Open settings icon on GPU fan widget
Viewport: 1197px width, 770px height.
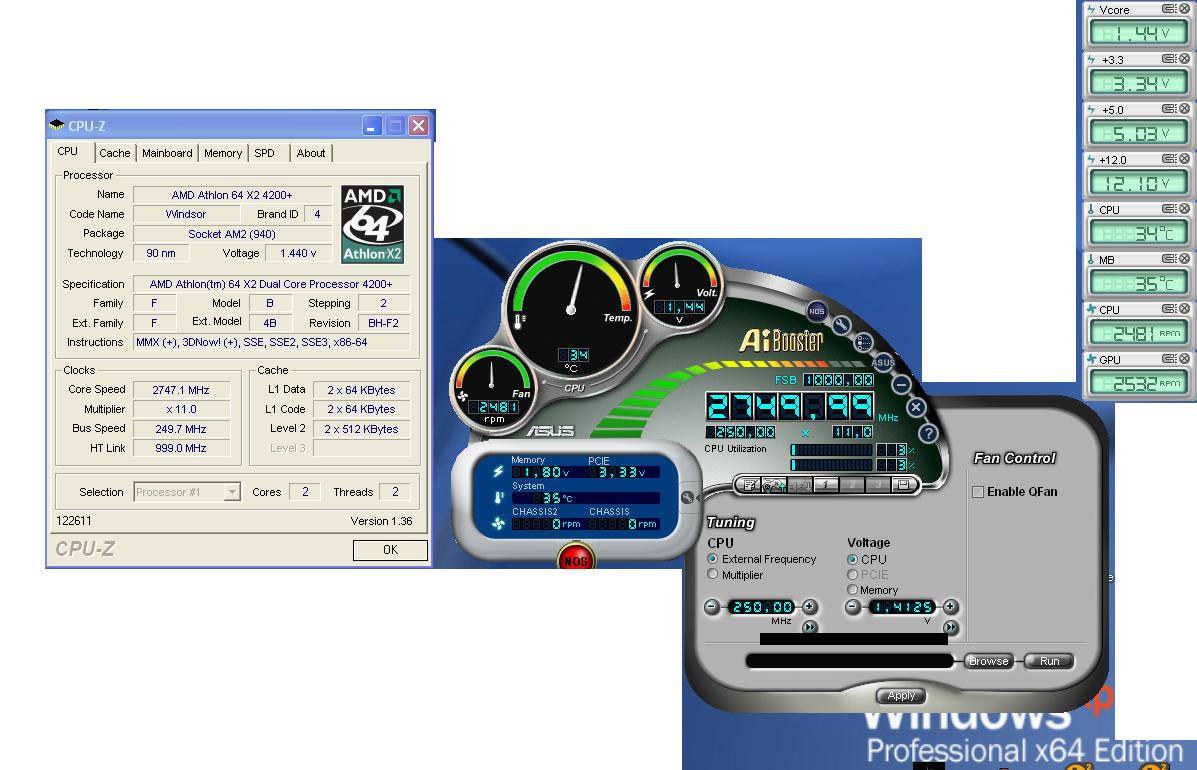point(1169,359)
